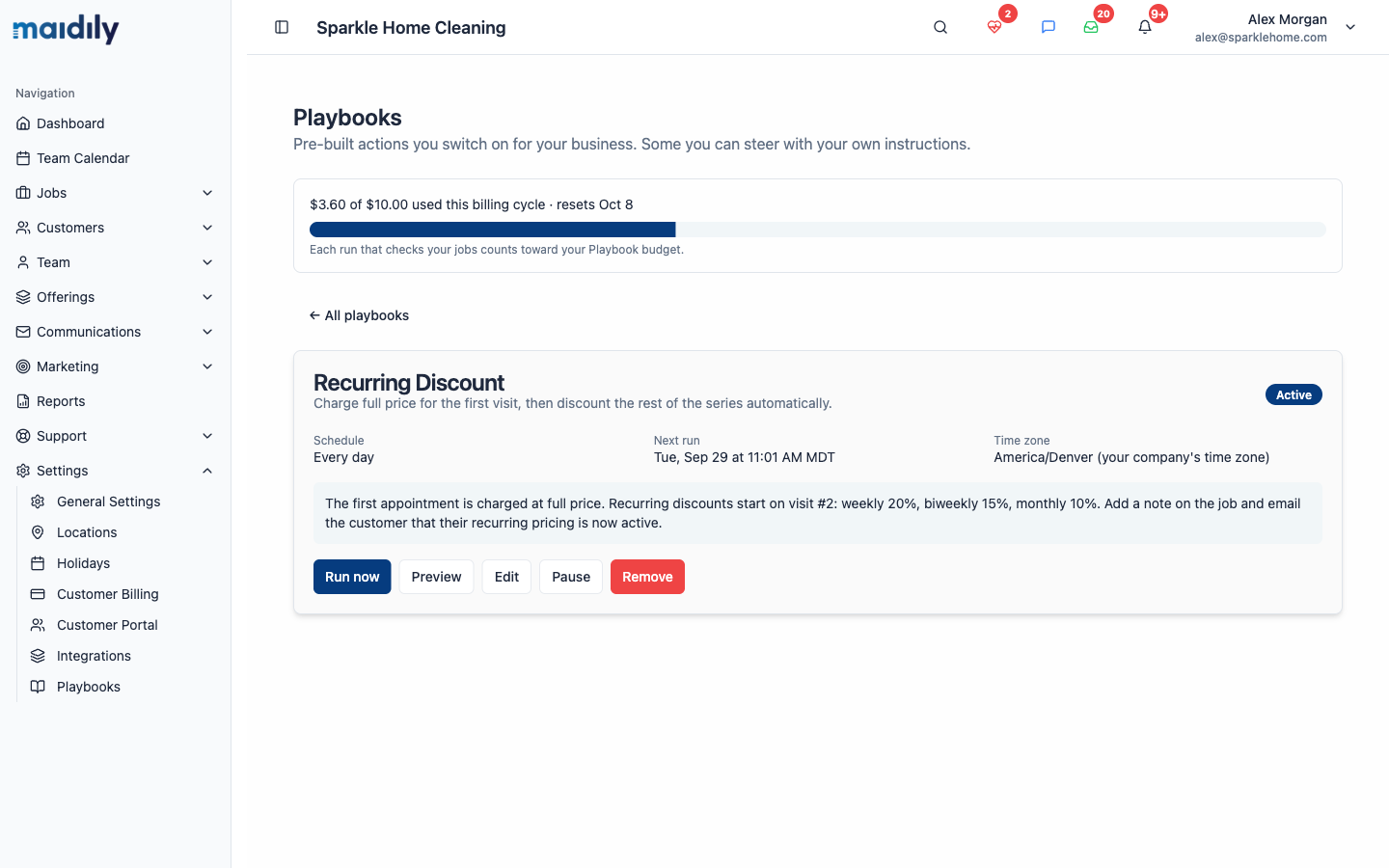Click the Marketing target icon
1389x868 pixels.
pos(23,366)
